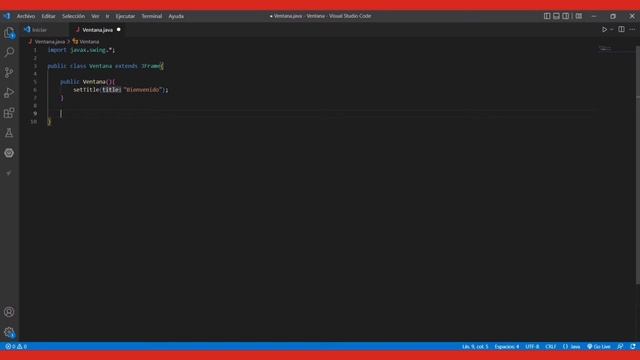Image resolution: width=640 pixels, height=360 pixels.
Task: Open the Ver menu
Action: click(95, 16)
